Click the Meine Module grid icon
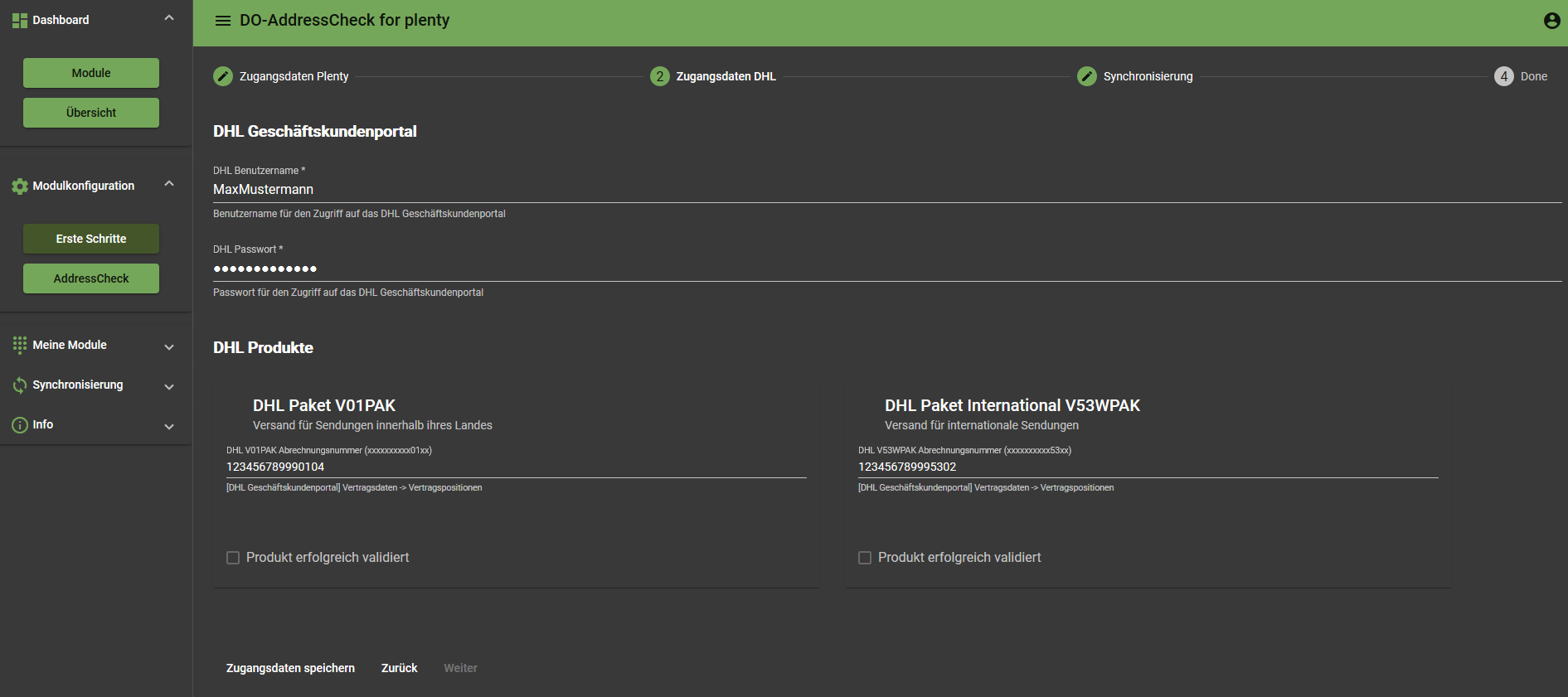Viewport: 1568px width, 697px height. pyautogui.click(x=20, y=346)
